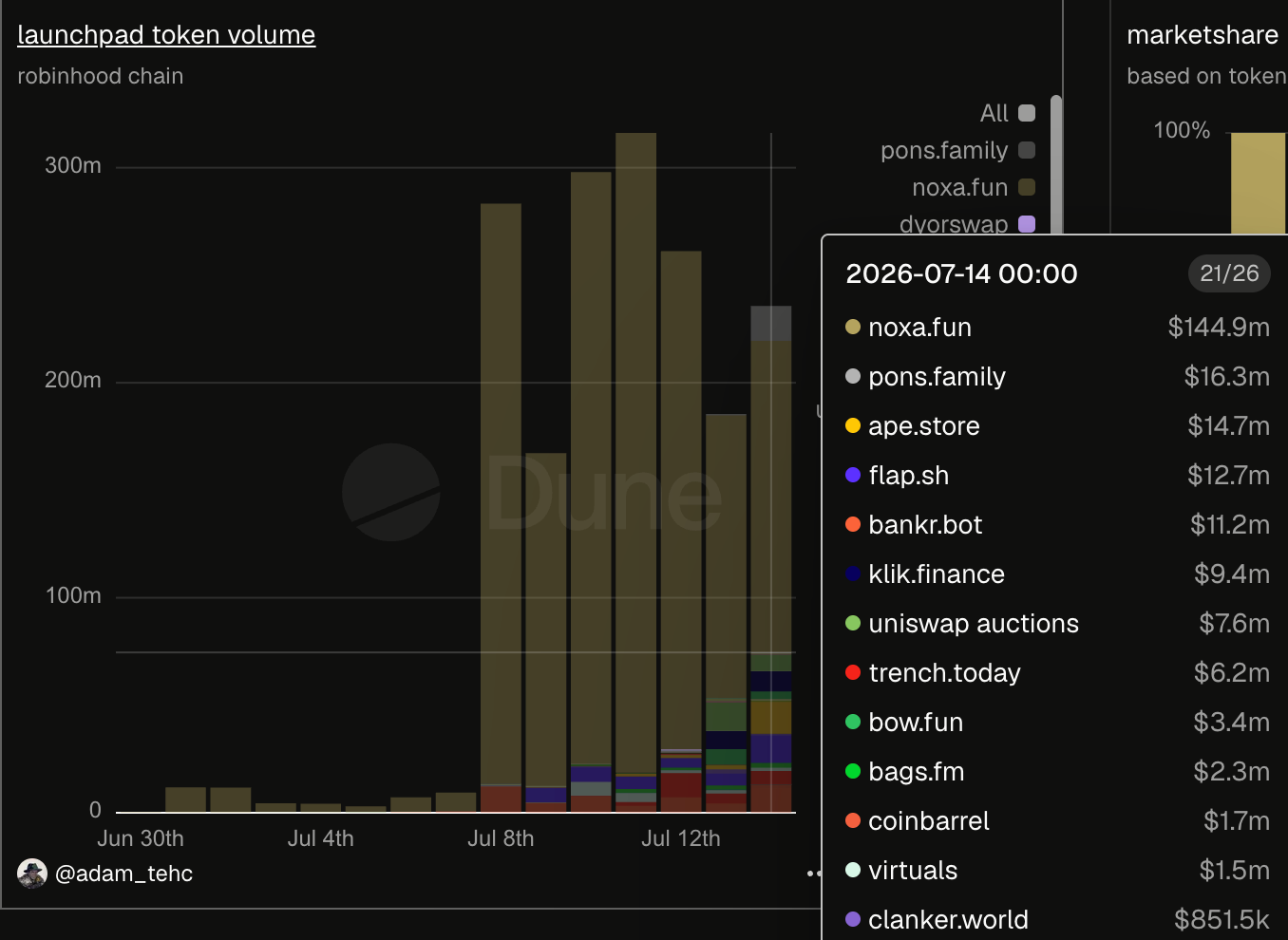
Task: Click "noxa.fun" in the tooltip list
Action: [x=919, y=328]
